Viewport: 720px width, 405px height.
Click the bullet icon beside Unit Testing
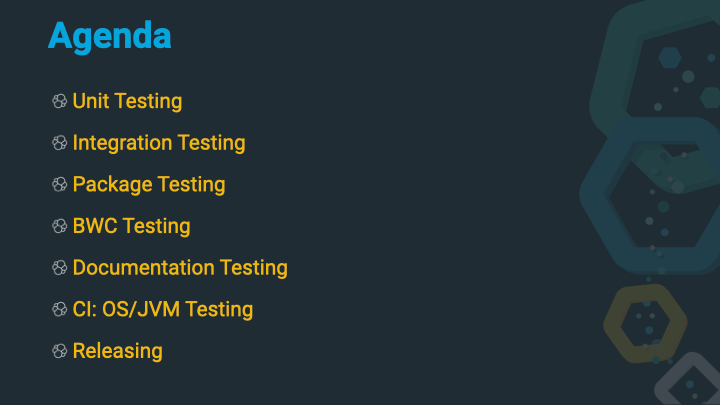pos(60,101)
